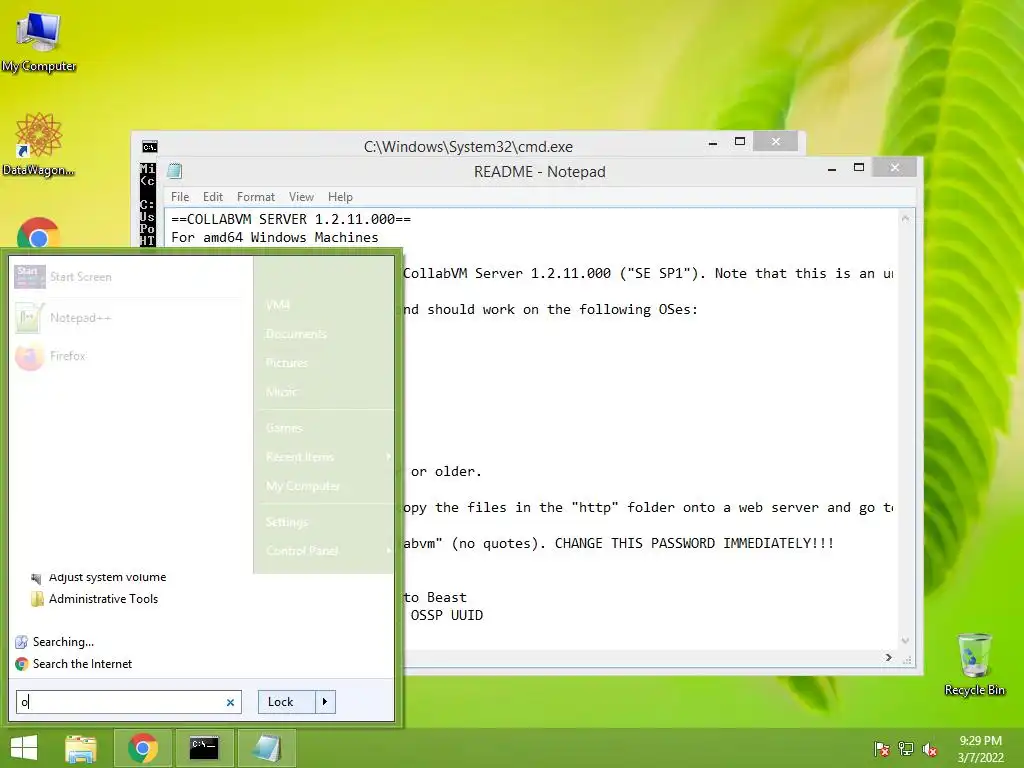Open Notepad Help menu
Viewport: 1024px width, 768px height.
pyautogui.click(x=340, y=197)
